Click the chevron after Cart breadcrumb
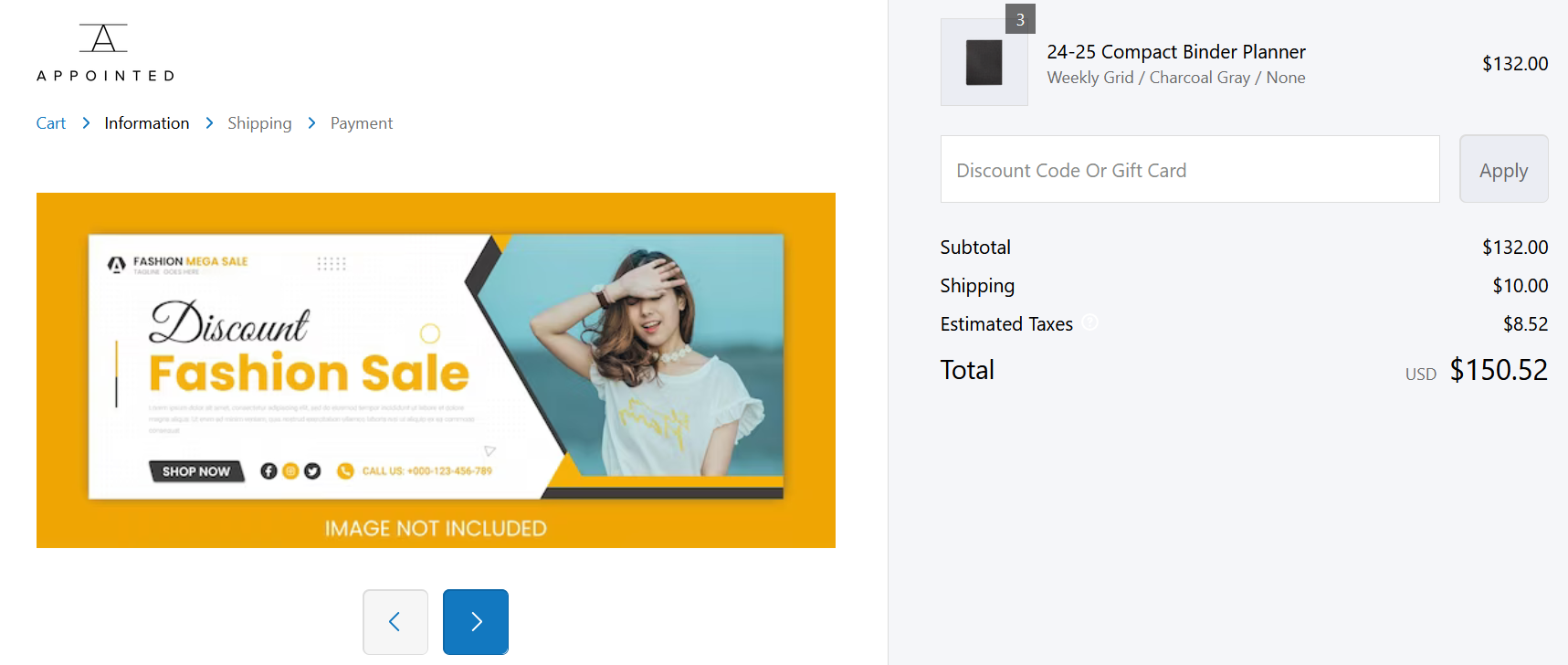 click(x=86, y=123)
